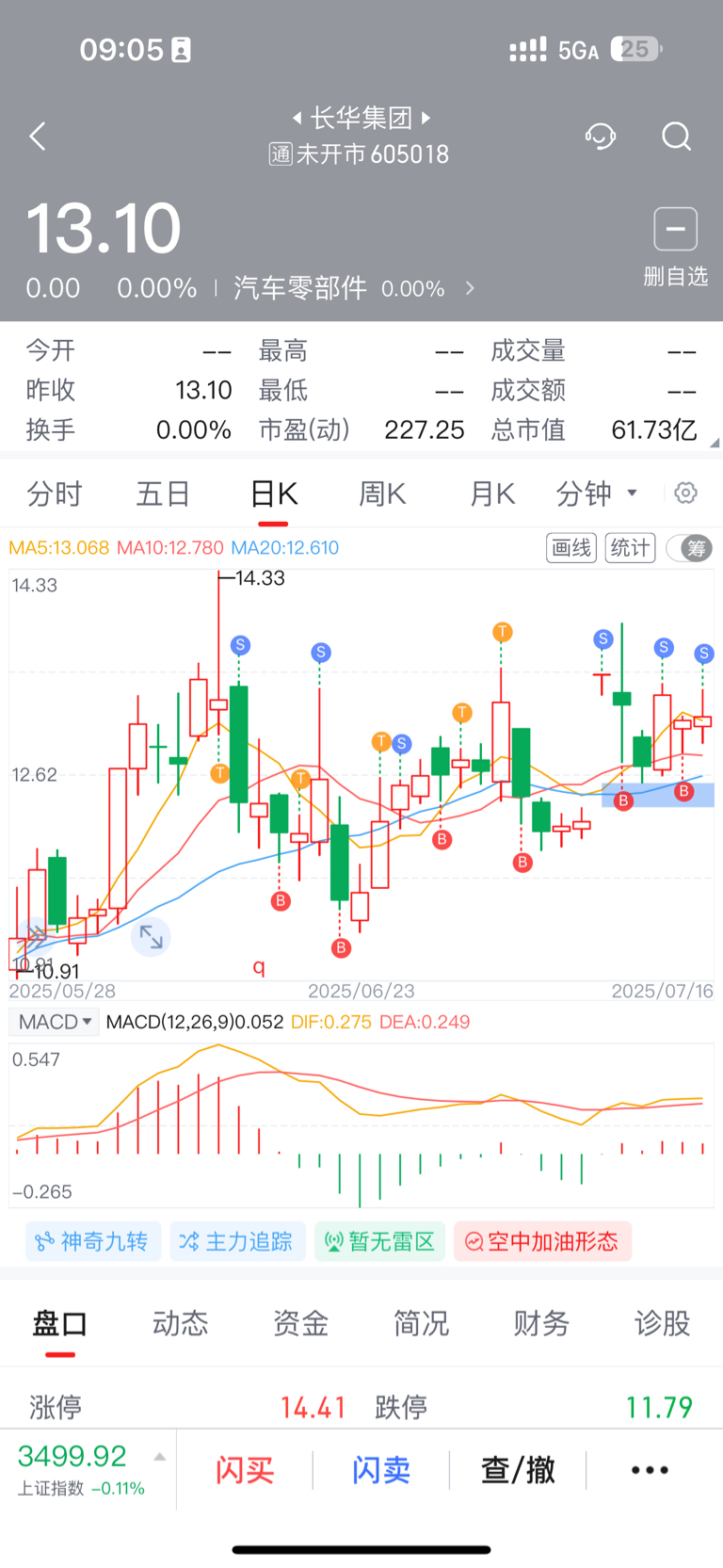
Task: Tap the DIF:0.275 value
Action: click(x=331, y=1022)
